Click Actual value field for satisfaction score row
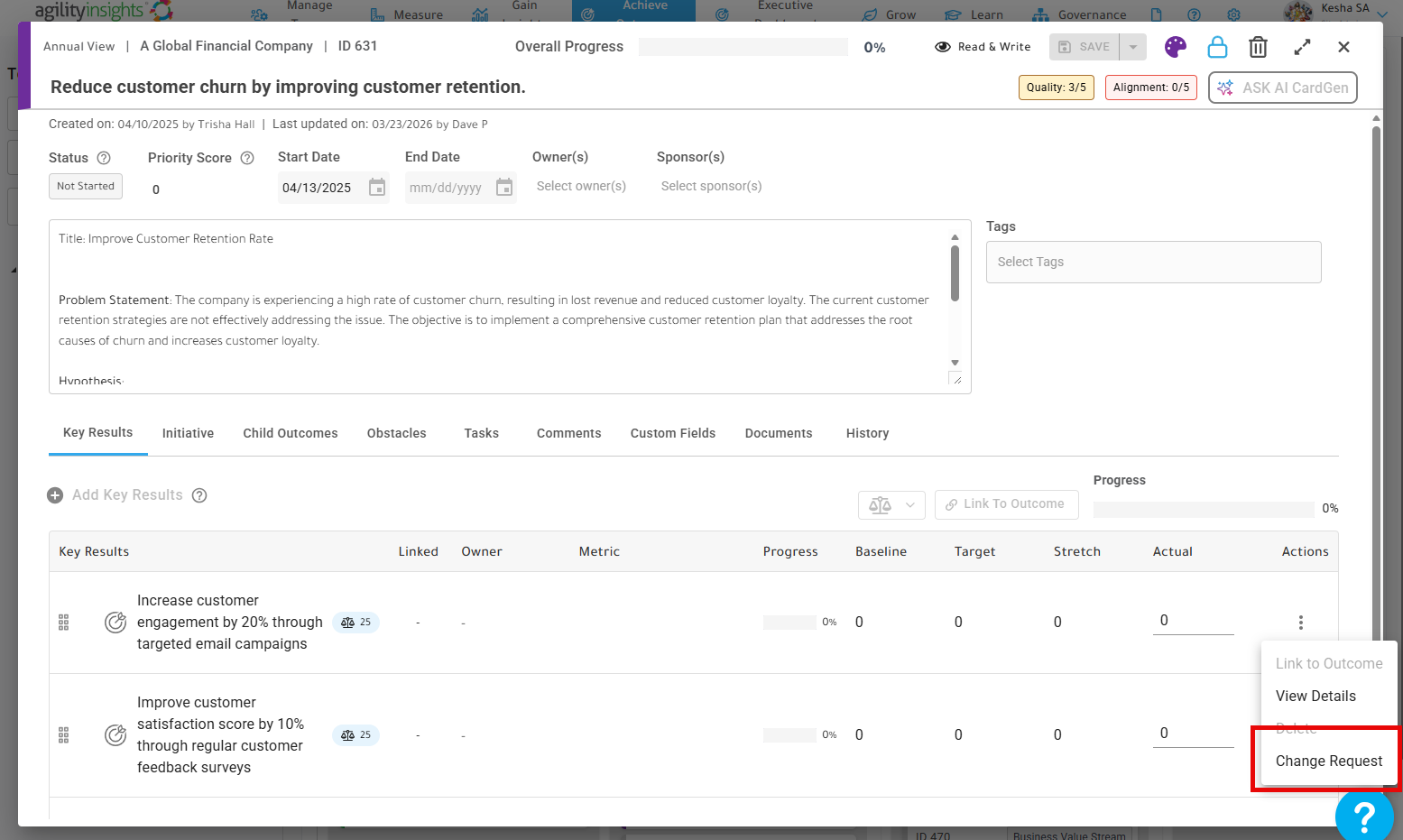1403x840 pixels. (1193, 734)
